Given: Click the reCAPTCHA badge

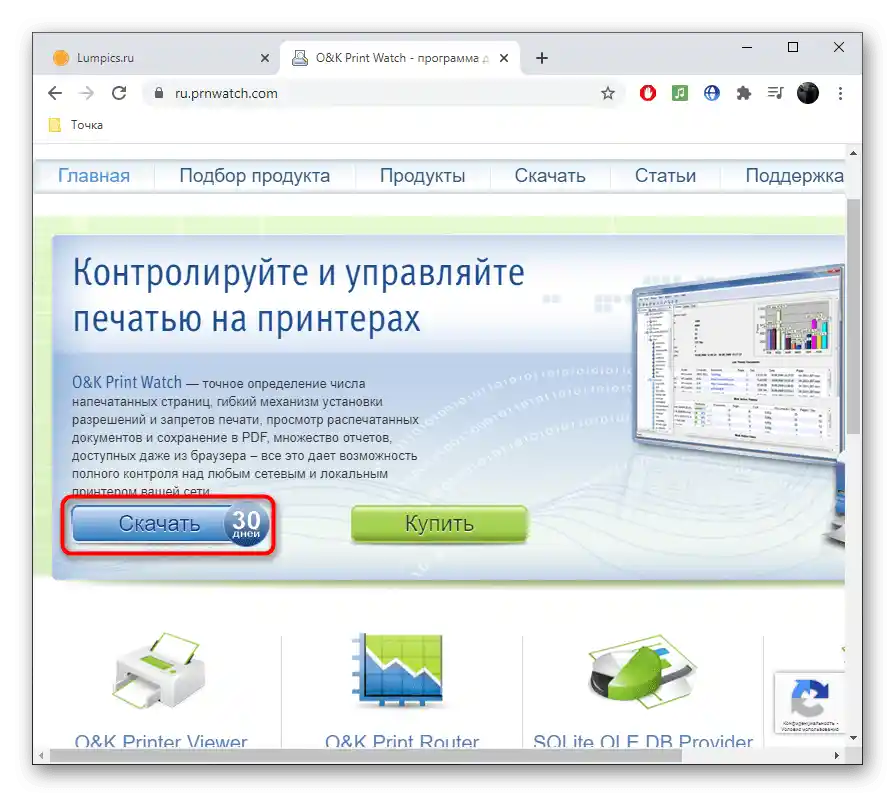Looking at the screenshot, I should click(809, 703).
